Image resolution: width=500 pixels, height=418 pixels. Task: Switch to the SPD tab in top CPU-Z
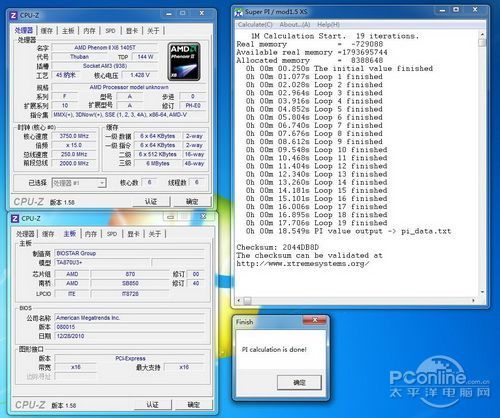(x=110, y=31)
